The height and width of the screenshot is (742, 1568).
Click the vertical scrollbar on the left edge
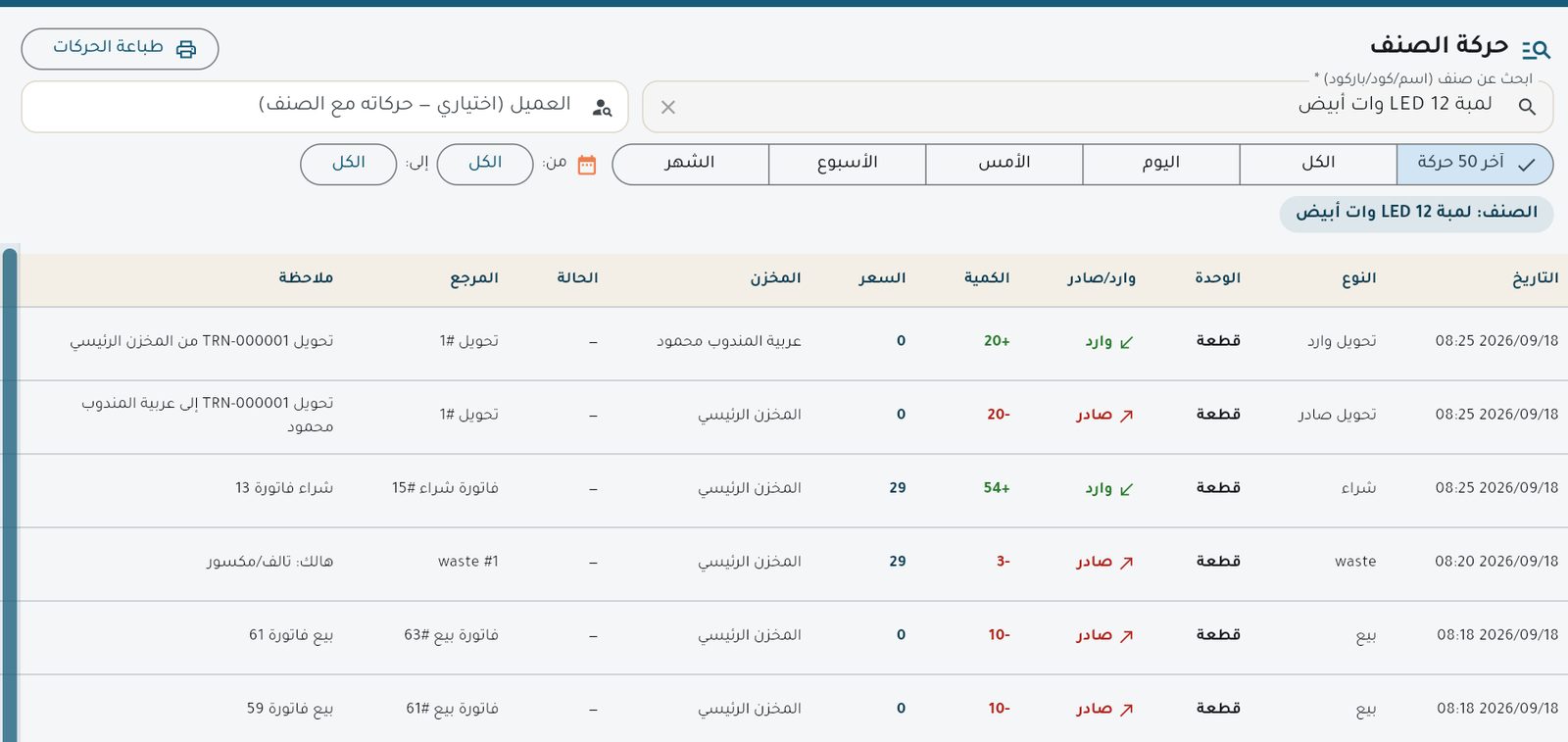[10, 494]
